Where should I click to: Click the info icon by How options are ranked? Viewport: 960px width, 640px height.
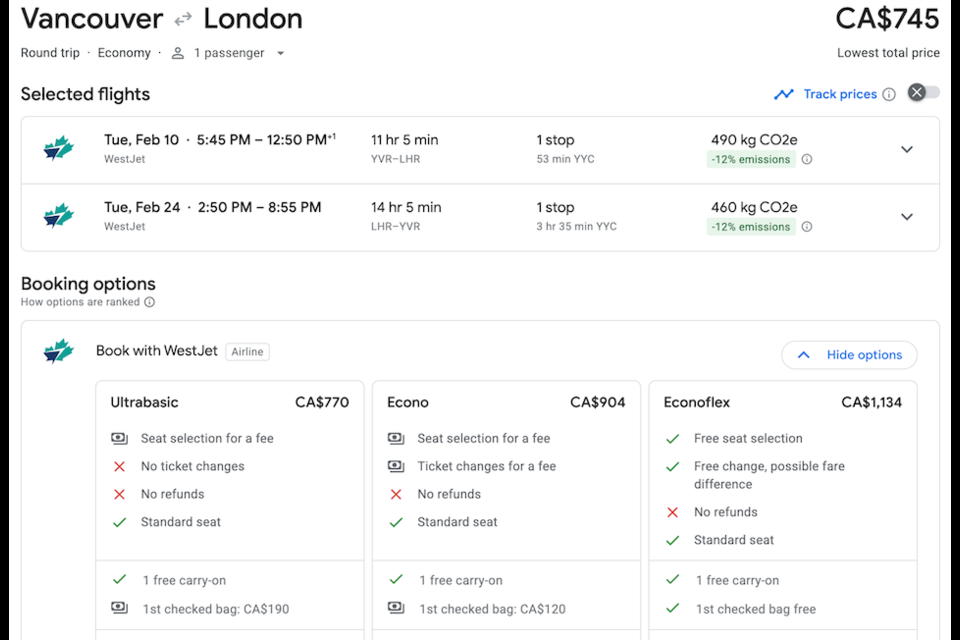pos(149,302)
